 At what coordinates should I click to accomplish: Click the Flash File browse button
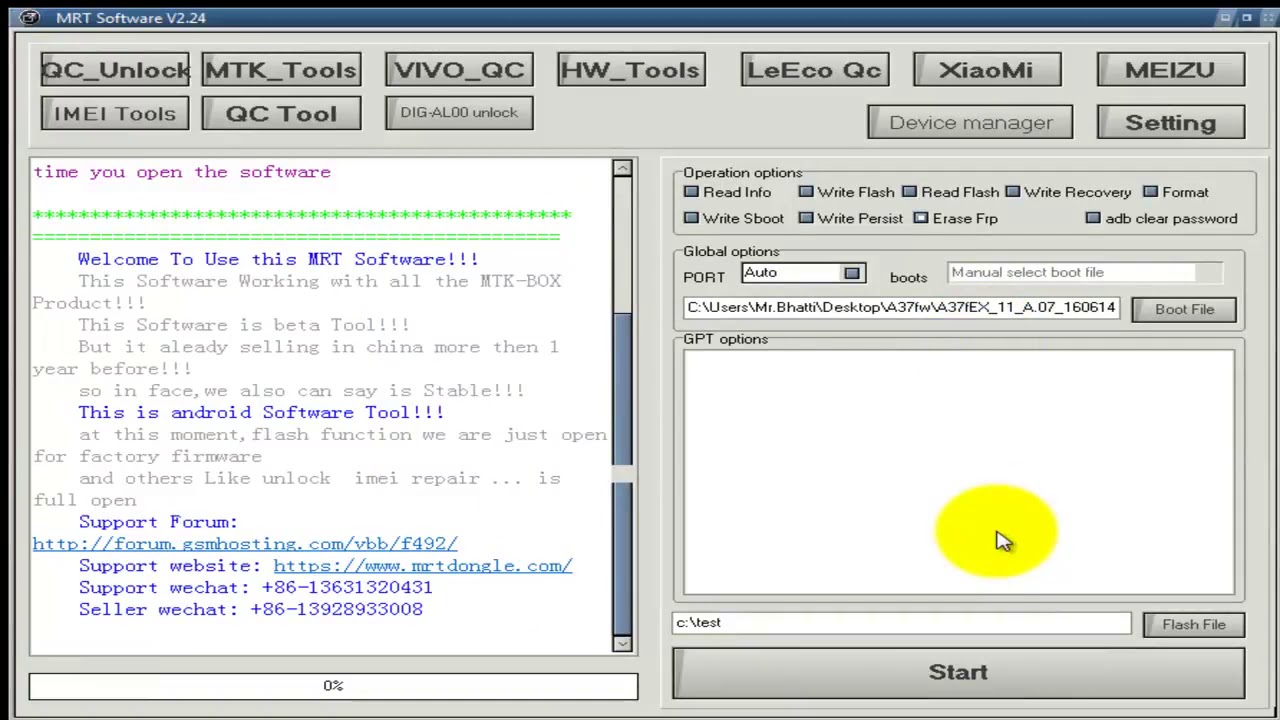tap(1193, 625)
